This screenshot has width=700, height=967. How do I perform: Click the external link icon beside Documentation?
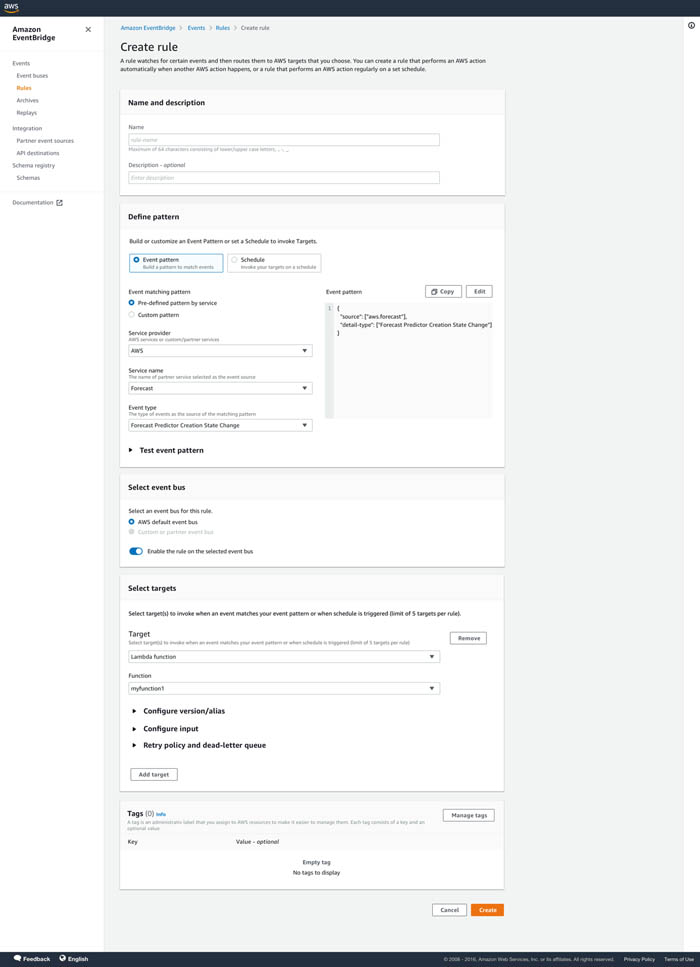coord(59,203)
